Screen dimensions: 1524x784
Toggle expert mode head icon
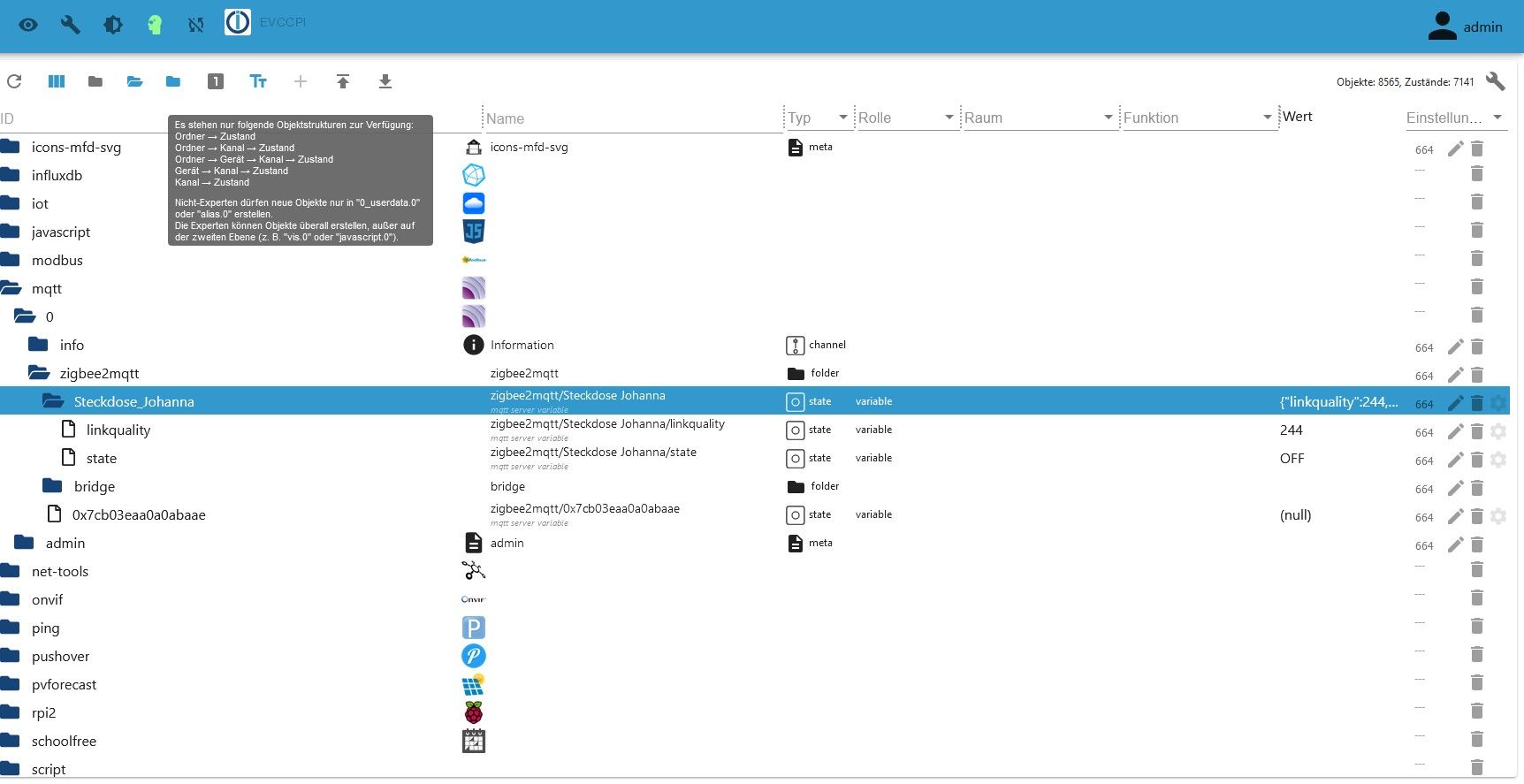tap(155, 25)
